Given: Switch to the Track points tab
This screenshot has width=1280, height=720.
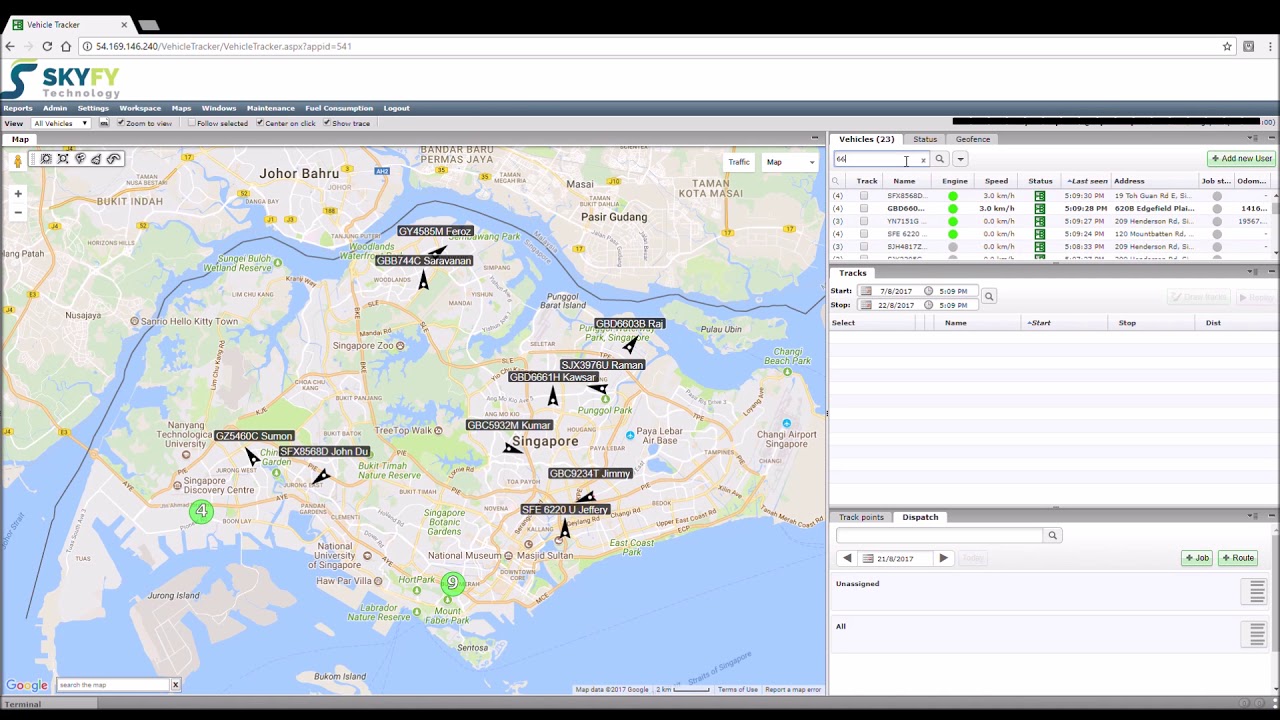Looking at the screenshot, I should pyautogui.click(x=861, y=517).
